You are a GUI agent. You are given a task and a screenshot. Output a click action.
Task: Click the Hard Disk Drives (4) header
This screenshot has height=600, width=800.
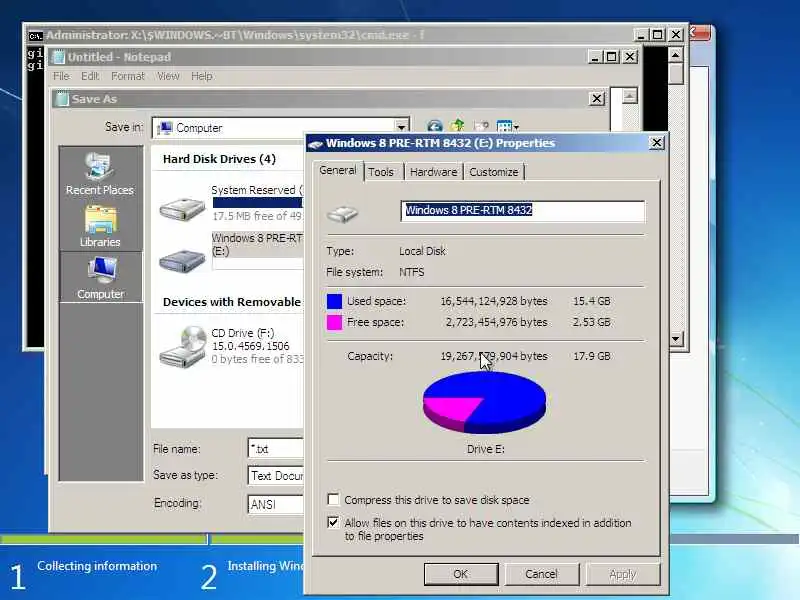[219, 159]
